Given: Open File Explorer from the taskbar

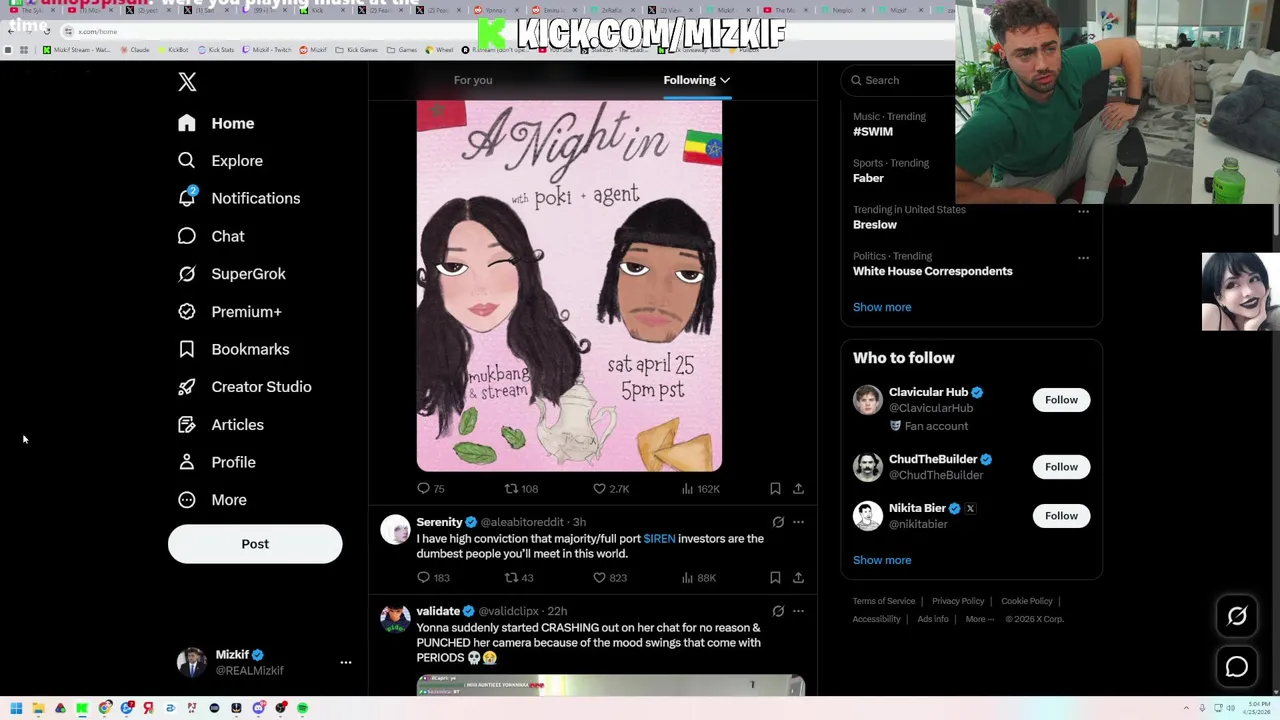Looking at the screenshot, I should (x=38, y=708).
